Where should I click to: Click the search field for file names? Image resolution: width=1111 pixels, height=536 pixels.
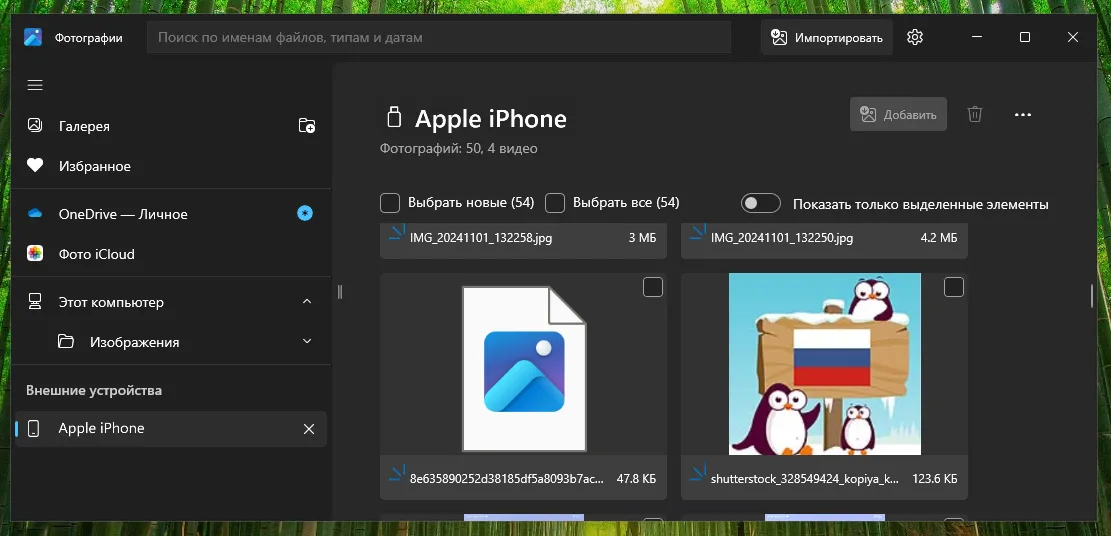coord(438,38)
